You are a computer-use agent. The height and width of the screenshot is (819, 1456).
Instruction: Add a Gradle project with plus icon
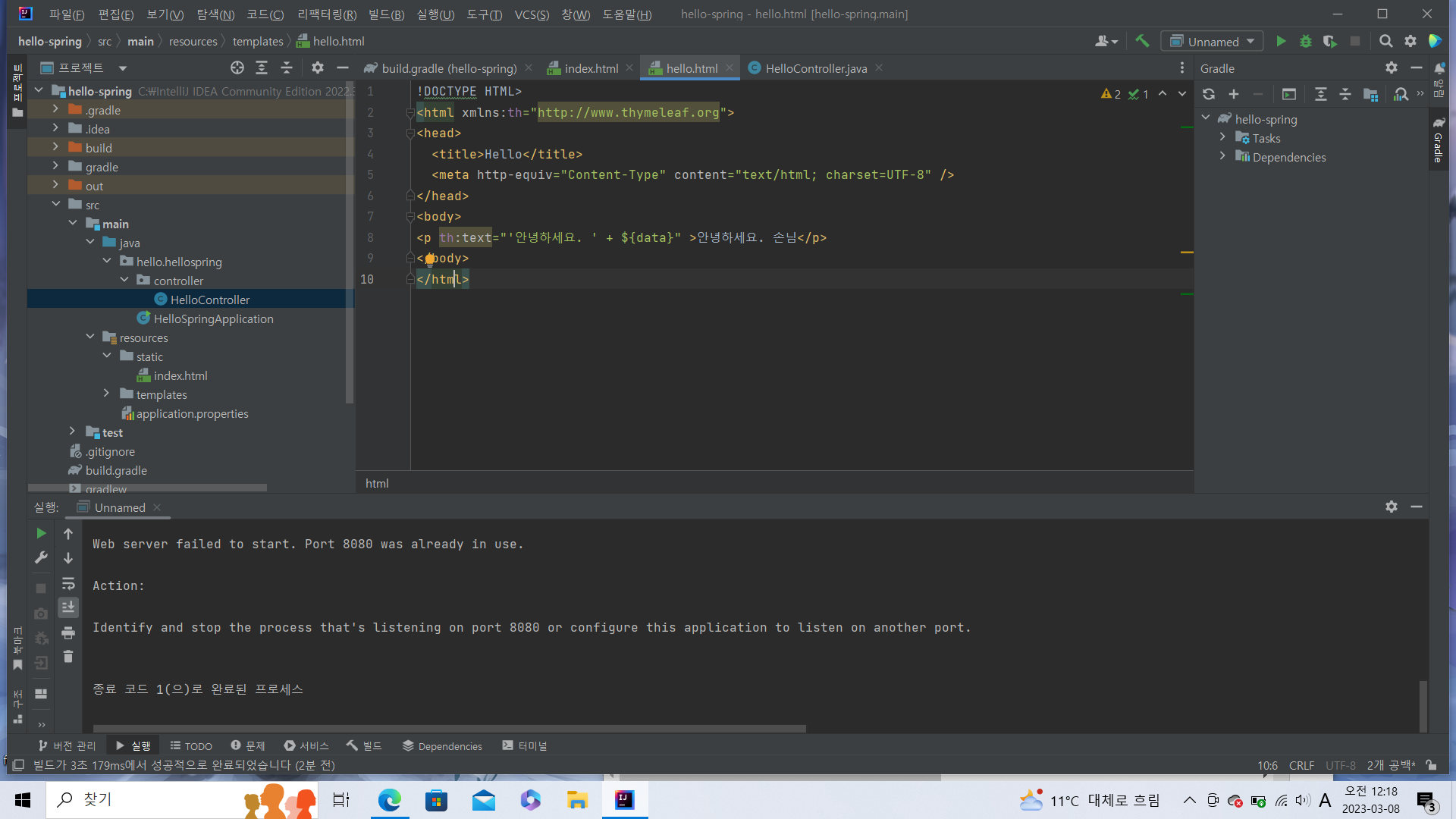(x=1234, y=94)
